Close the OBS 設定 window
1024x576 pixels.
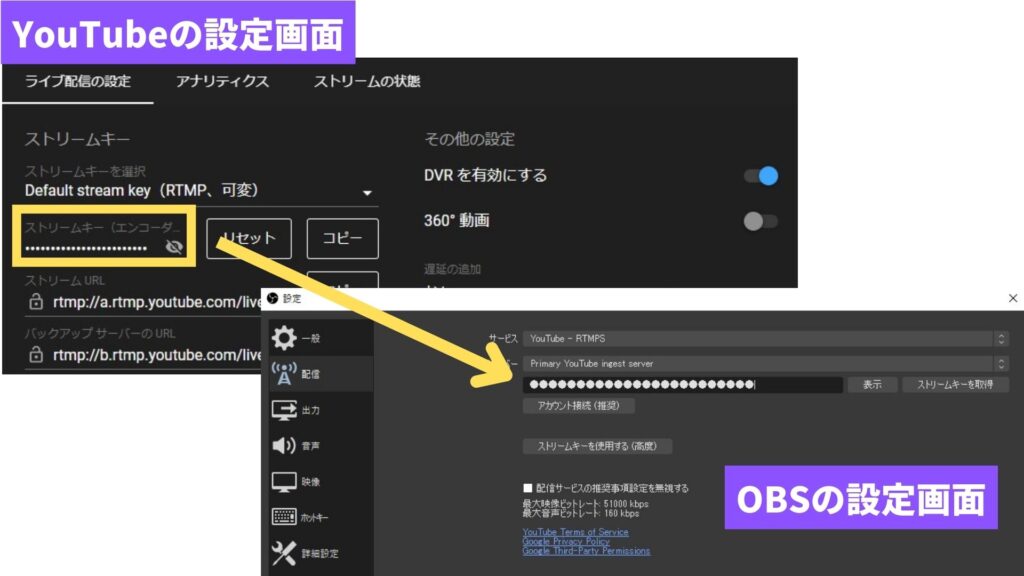(x=1013, y=298)
